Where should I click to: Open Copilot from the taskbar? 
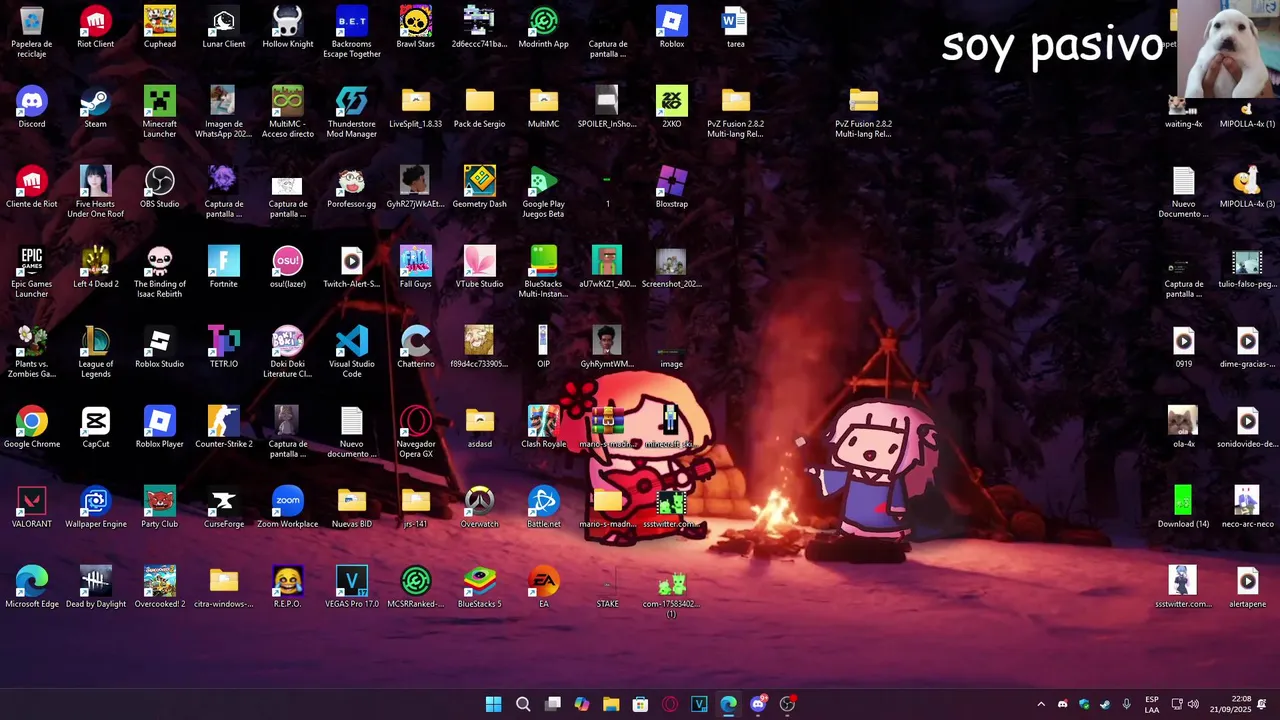582,704
